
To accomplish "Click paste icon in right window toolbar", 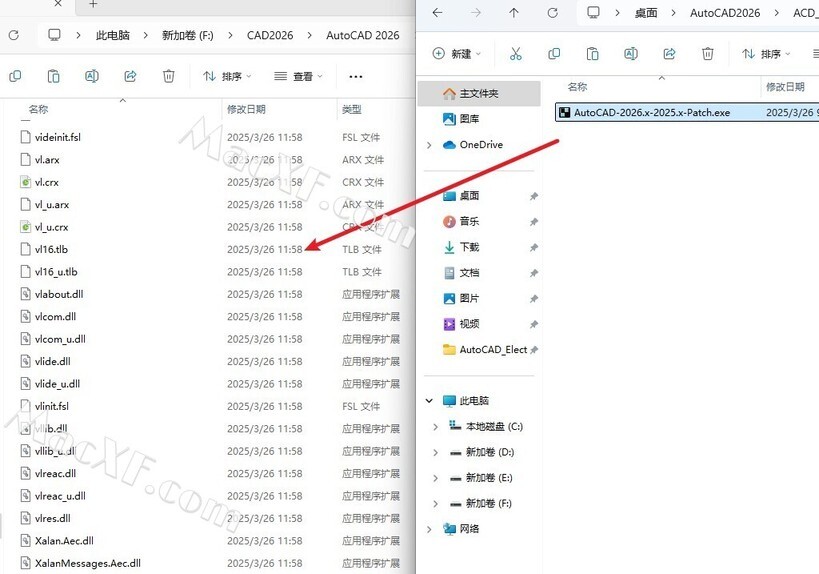I will point(592,53).
